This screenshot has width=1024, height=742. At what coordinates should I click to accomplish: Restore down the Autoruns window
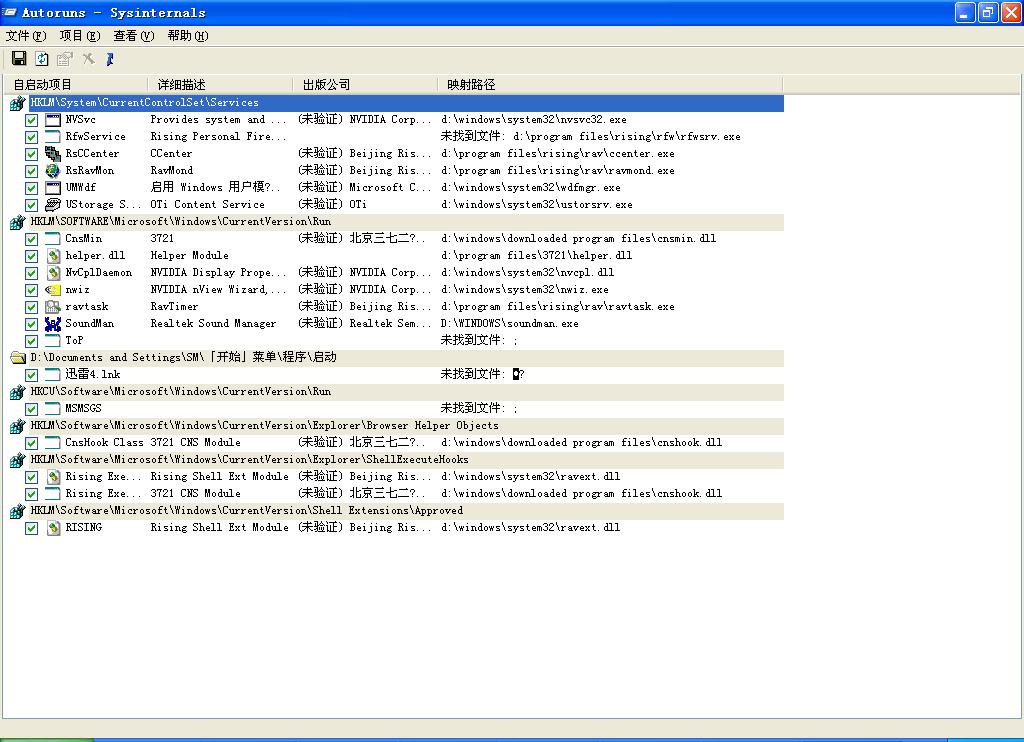pyautogui.click(x=988, y=12)
